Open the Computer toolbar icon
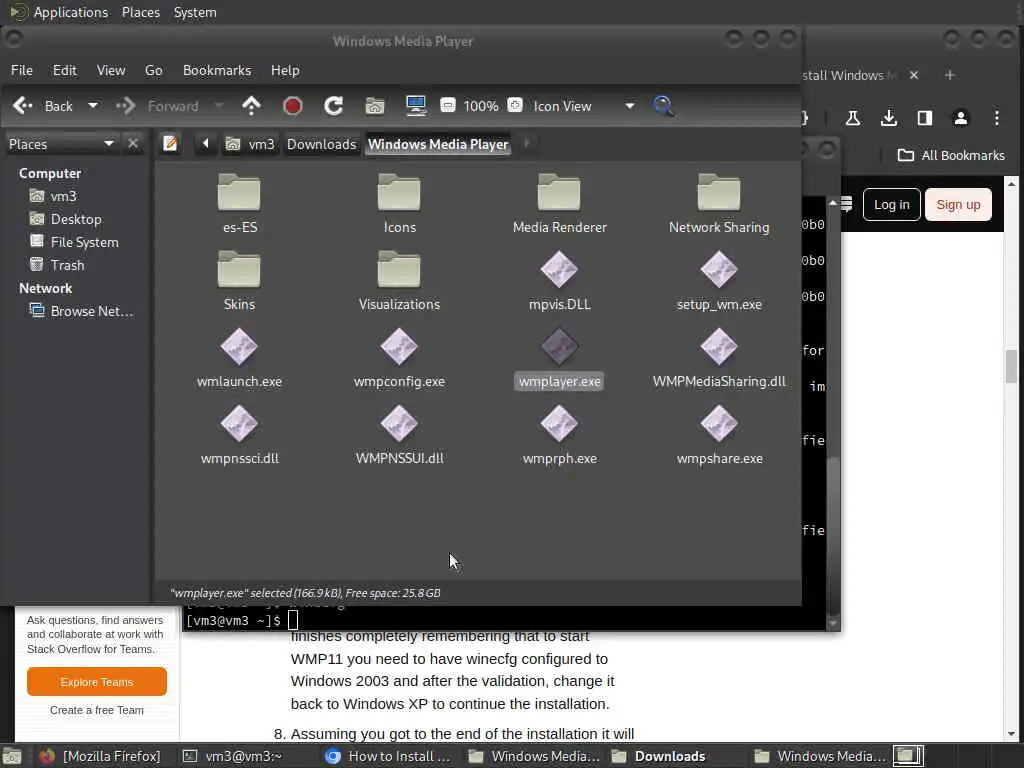The width and height of the screenshot is (1024, 768). click(416, 106)
